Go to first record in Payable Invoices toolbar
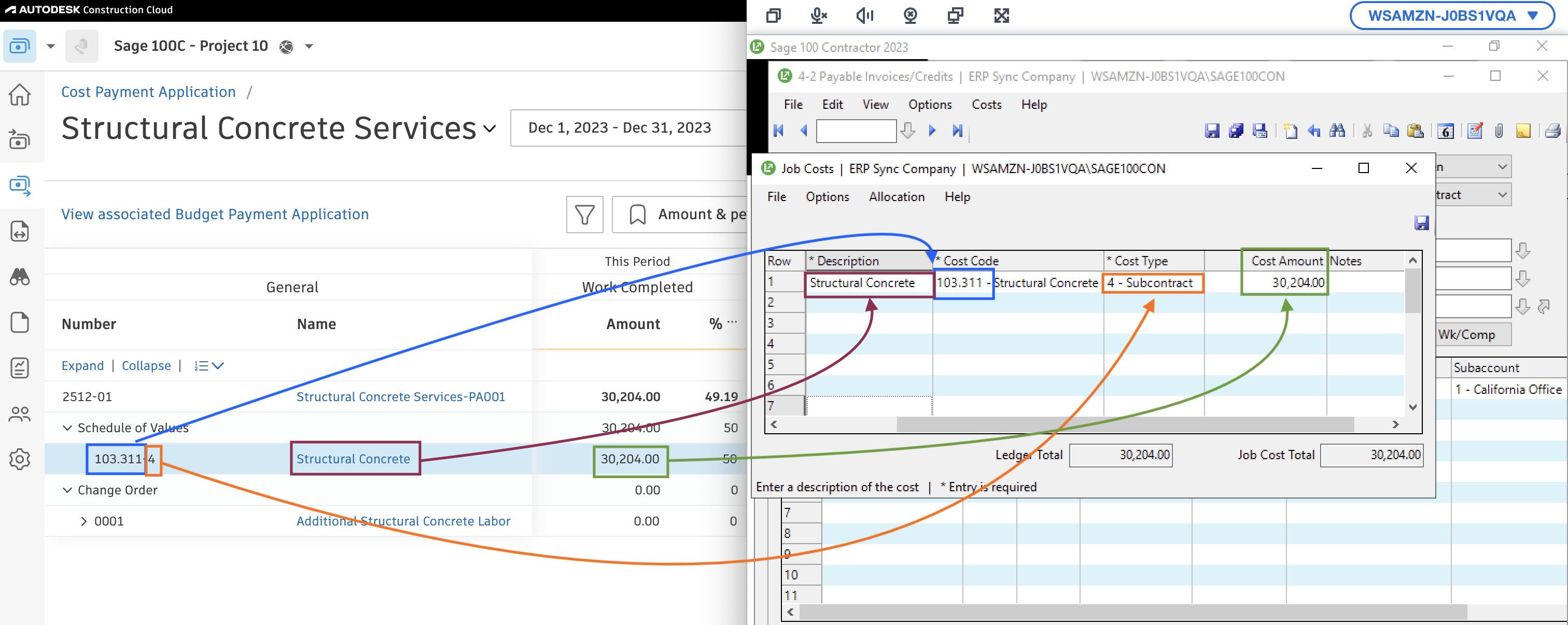The height and width of the screenshot is (625, 1568). (x=778, y=131)
